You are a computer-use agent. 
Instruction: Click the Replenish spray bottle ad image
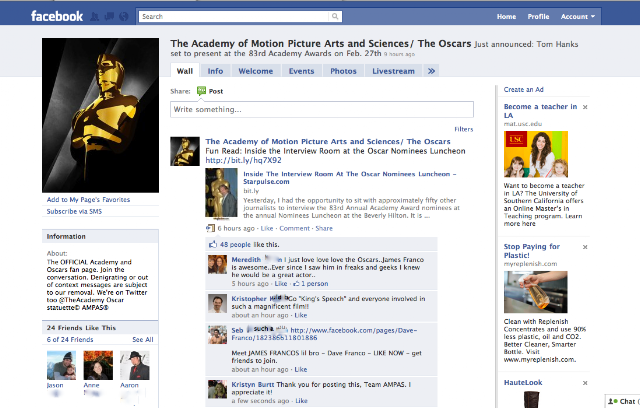tap(536, 292)
